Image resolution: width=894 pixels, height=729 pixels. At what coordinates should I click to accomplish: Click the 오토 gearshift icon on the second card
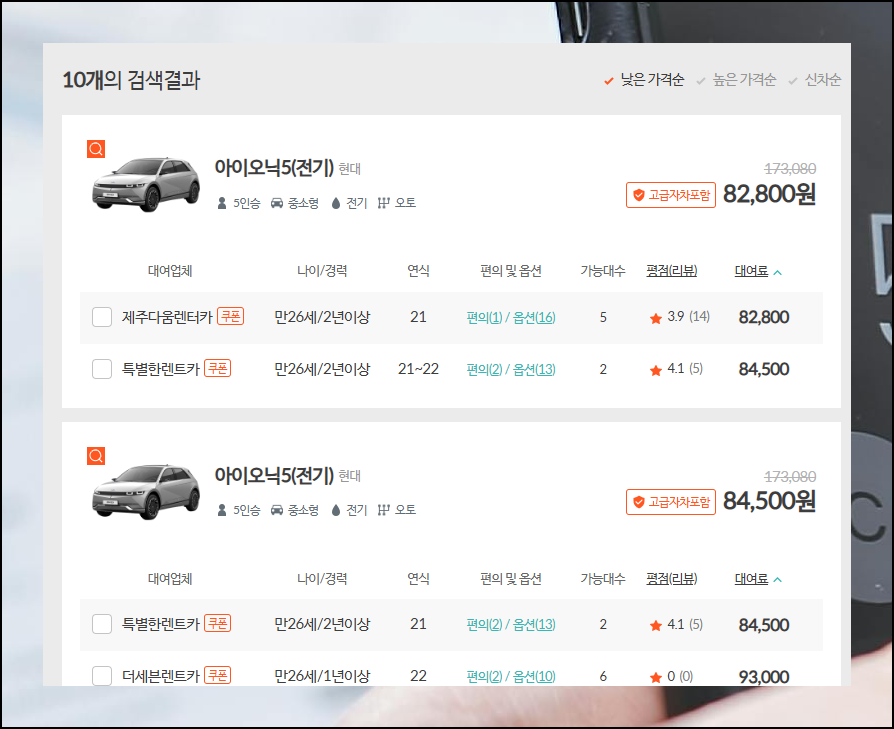(x=384, y=510)
